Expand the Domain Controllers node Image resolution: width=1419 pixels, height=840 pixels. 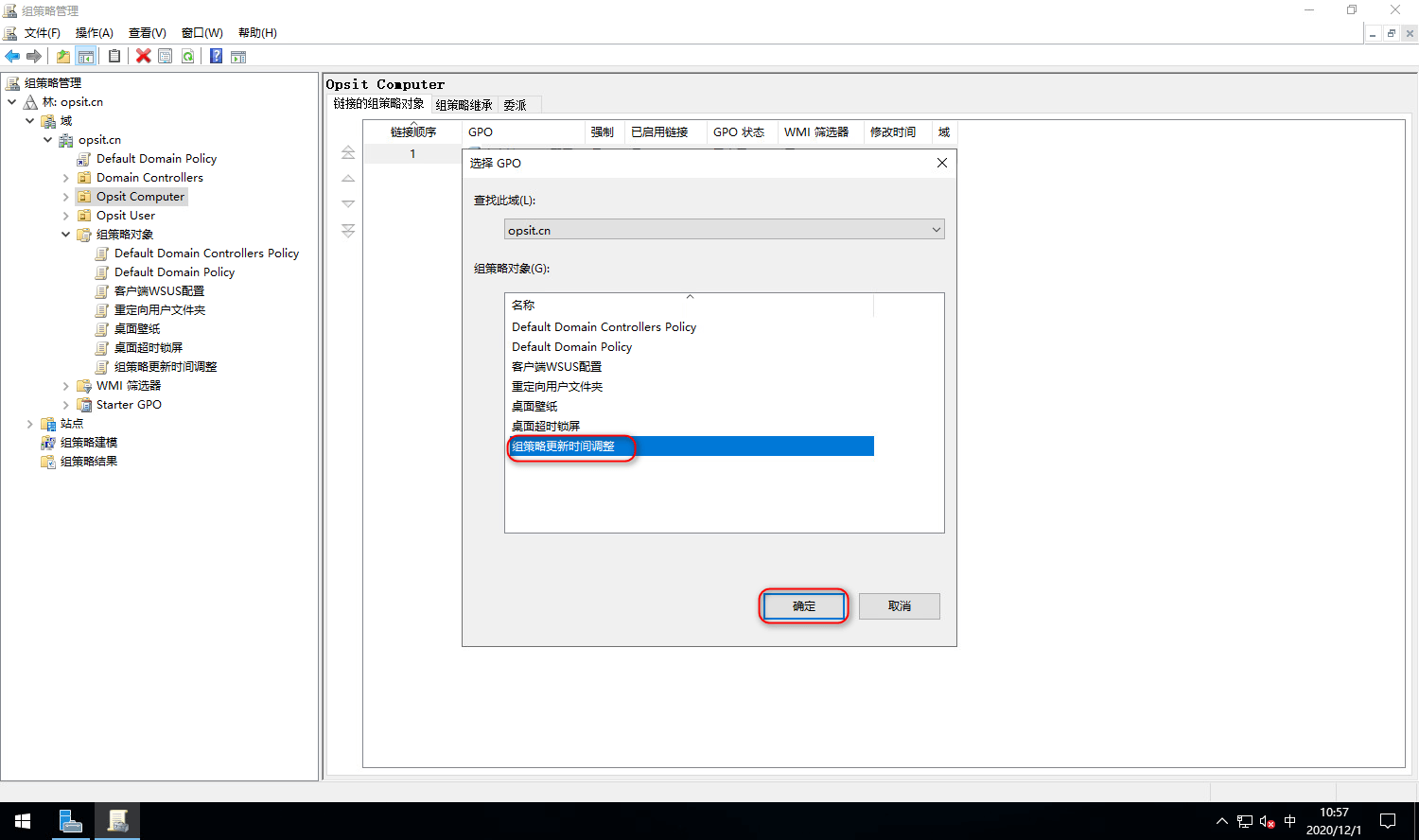65,178
